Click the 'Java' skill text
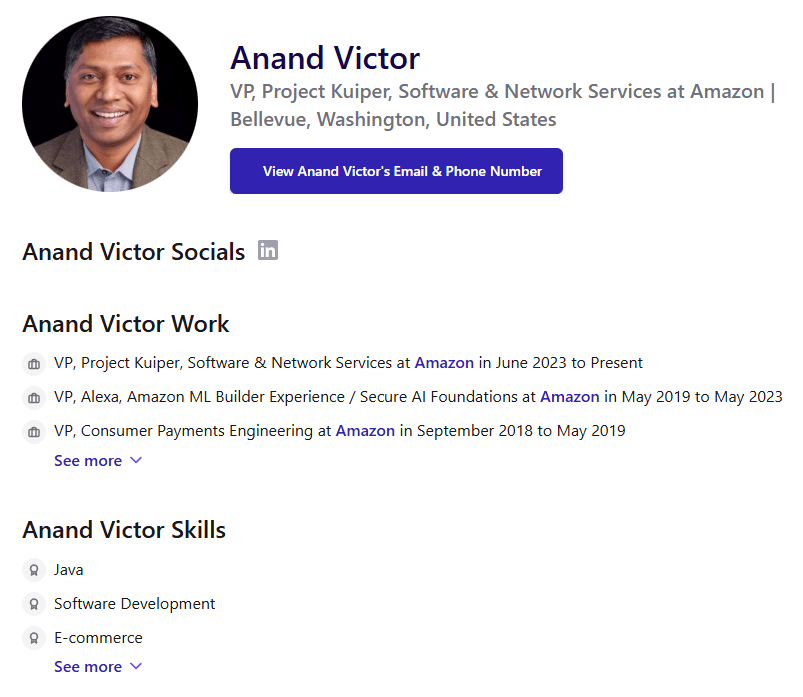Viewport: 803px width, 697px height. (69, 570)
